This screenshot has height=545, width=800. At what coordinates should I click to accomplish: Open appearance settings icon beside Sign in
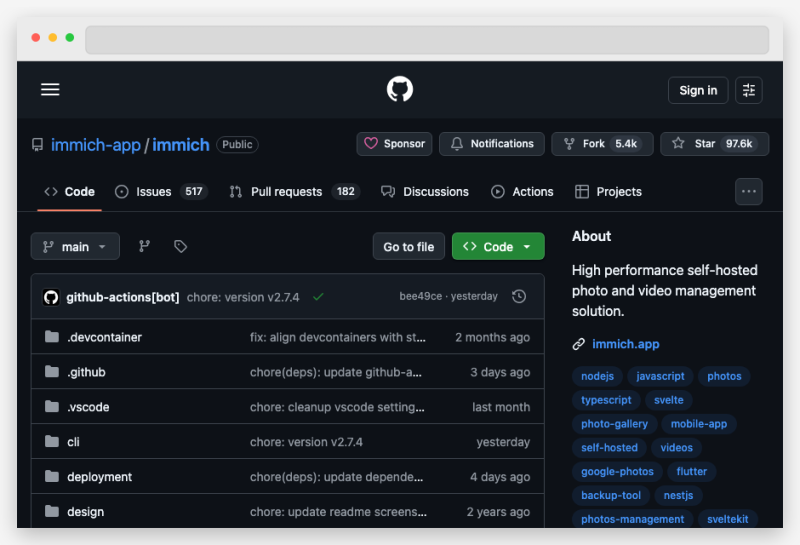click(749, 90)
